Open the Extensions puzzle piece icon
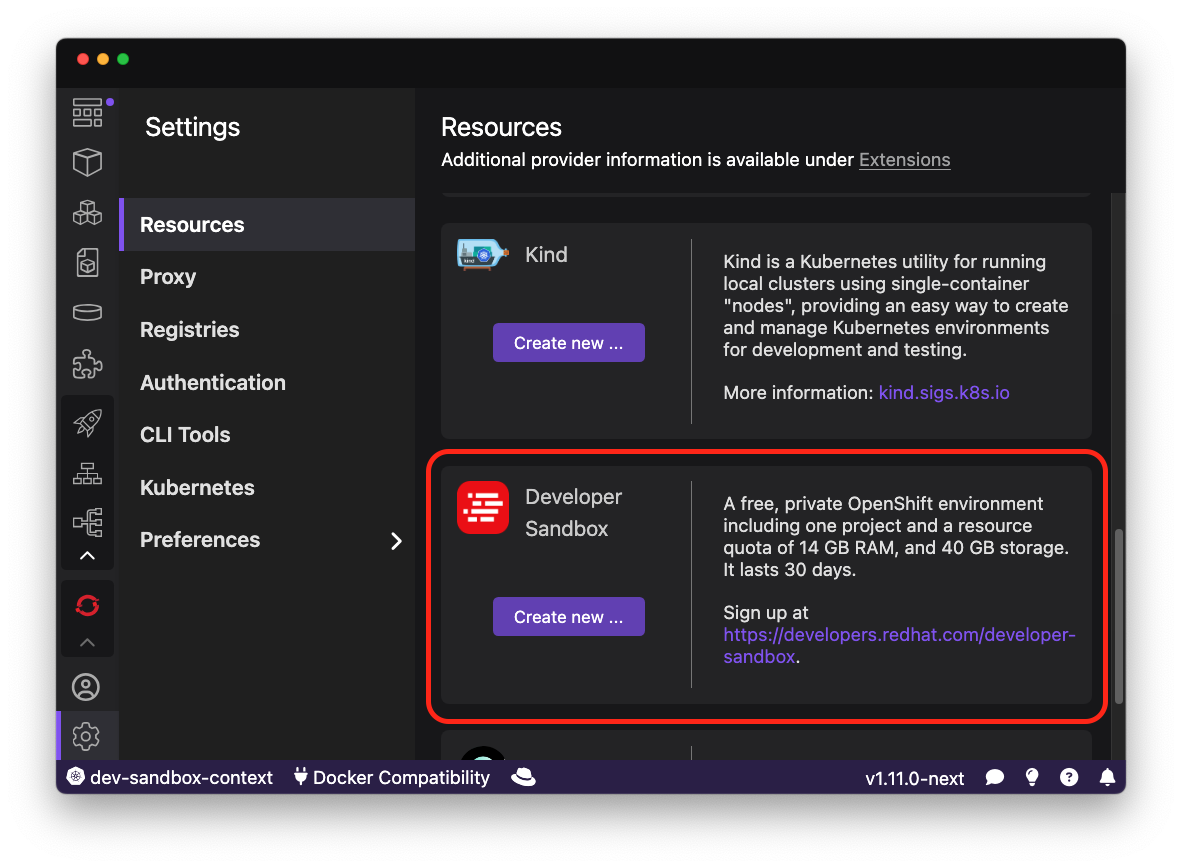Screen dimensions: 1182x868 (87, 363)
